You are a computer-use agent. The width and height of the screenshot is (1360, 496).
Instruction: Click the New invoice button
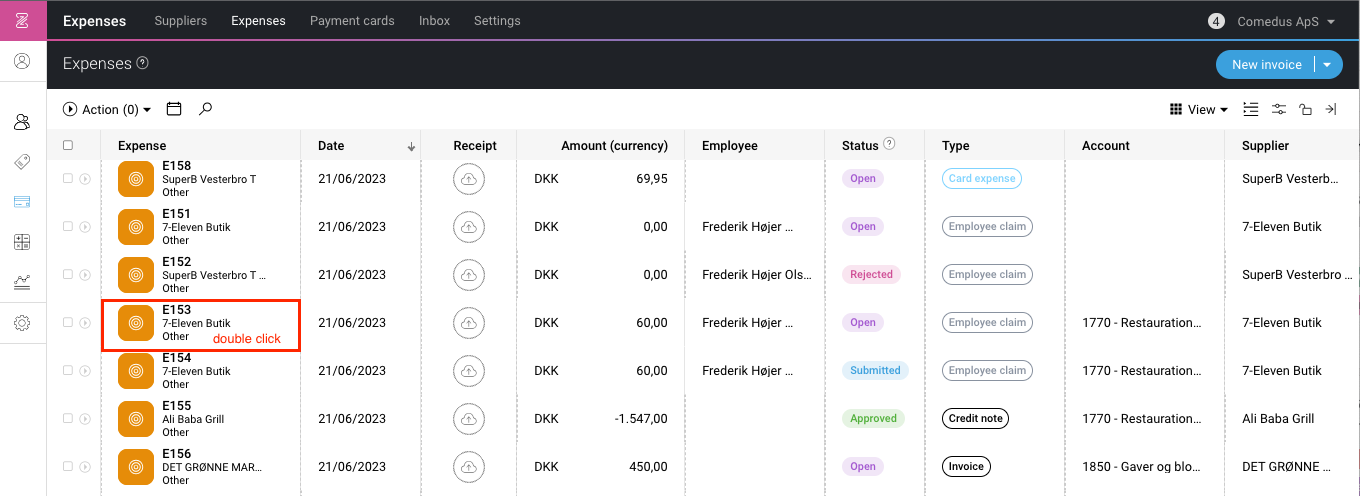point(1266,64)
